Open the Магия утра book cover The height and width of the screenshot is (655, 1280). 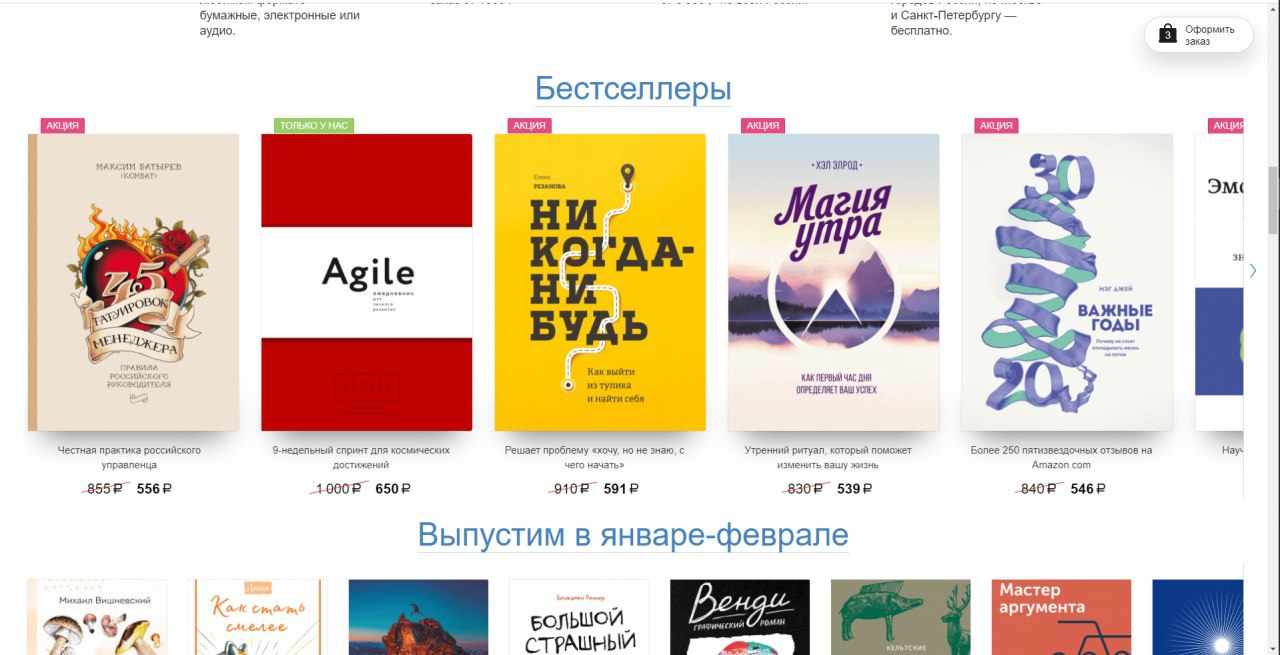click(833, 282)
